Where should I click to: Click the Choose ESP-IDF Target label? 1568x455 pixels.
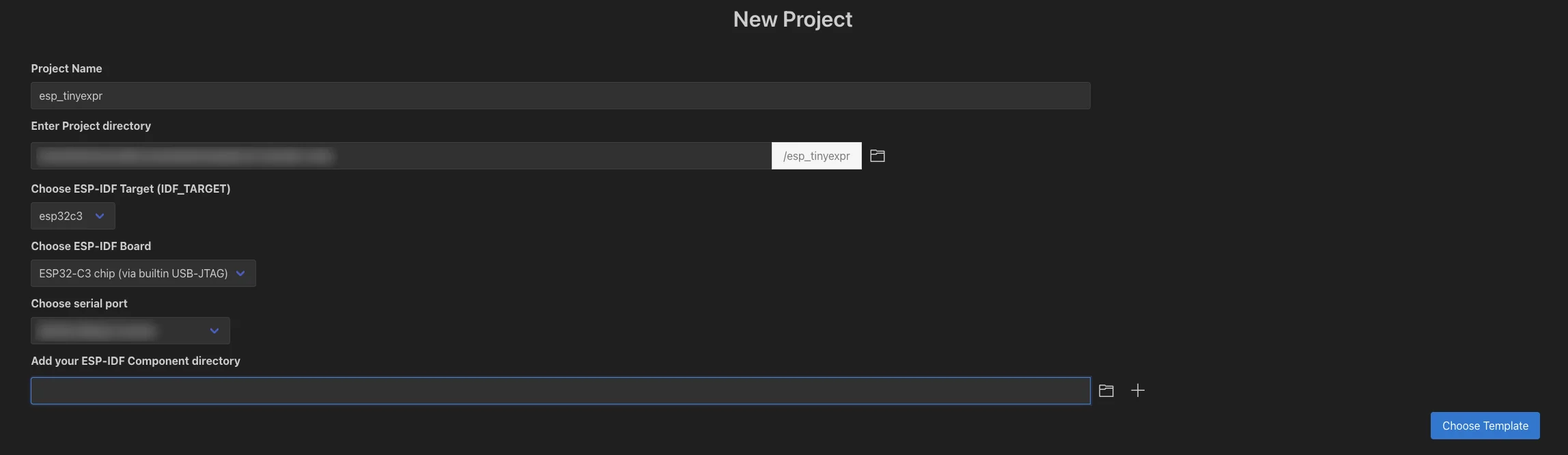130,189
